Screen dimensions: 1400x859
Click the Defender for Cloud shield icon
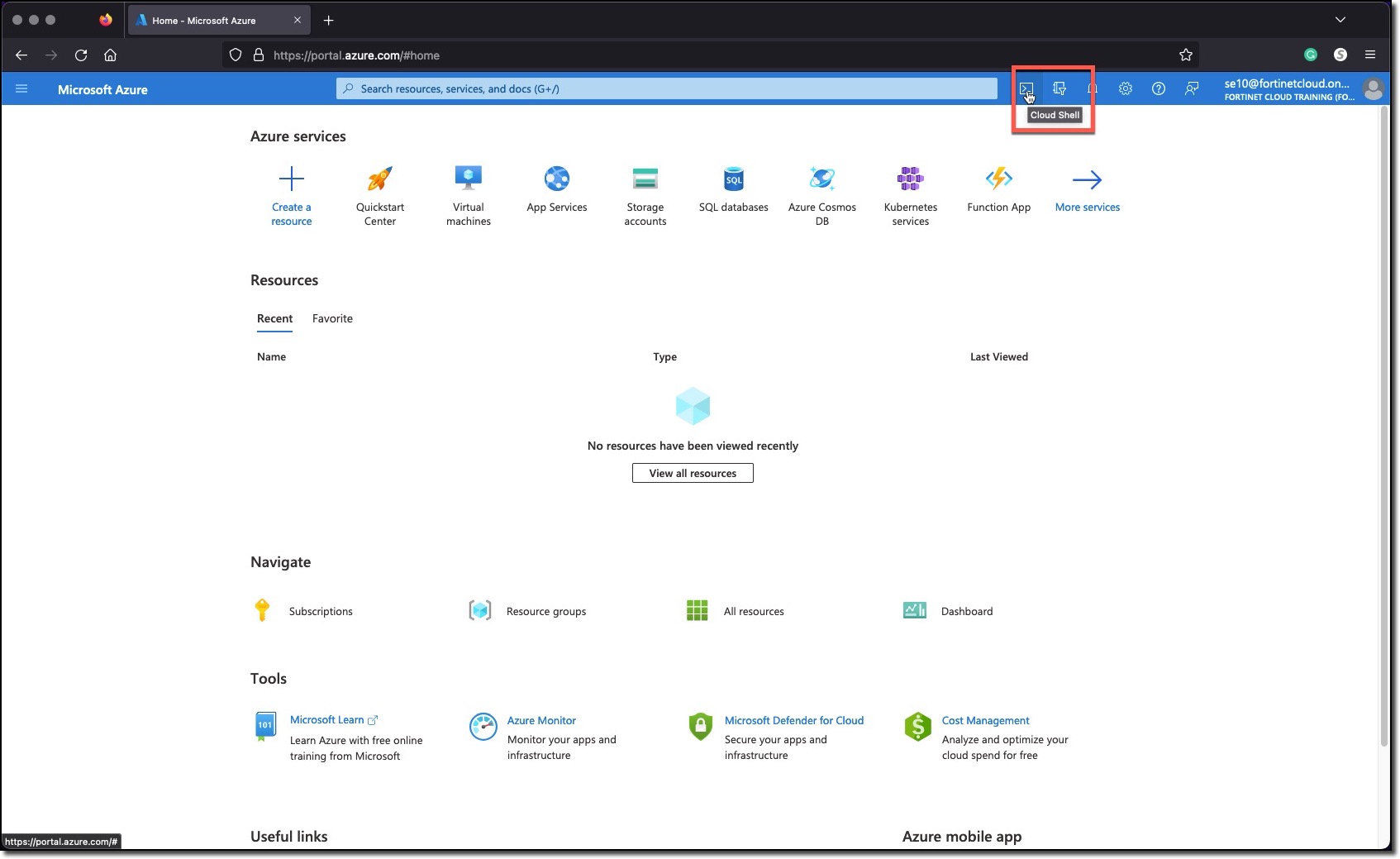point(700,727)
